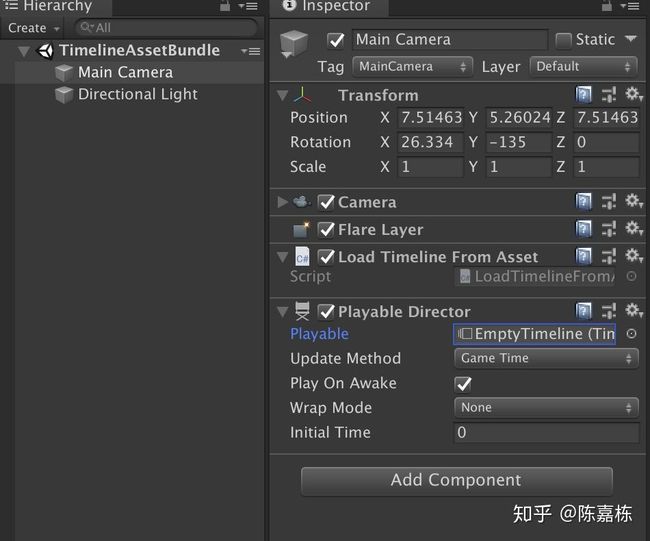Disable the Playable Director checkbox
Viewport: 650px width, 541px height.
coord(326,311)
